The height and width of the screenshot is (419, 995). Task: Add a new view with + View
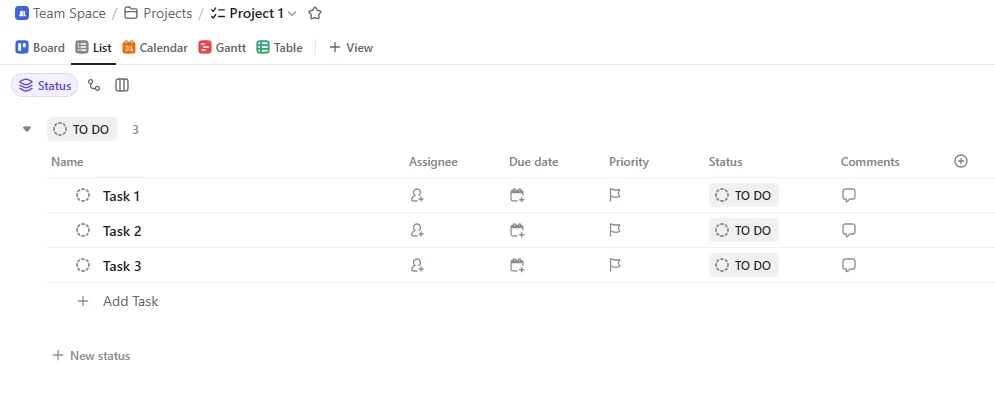coord(351,48)
